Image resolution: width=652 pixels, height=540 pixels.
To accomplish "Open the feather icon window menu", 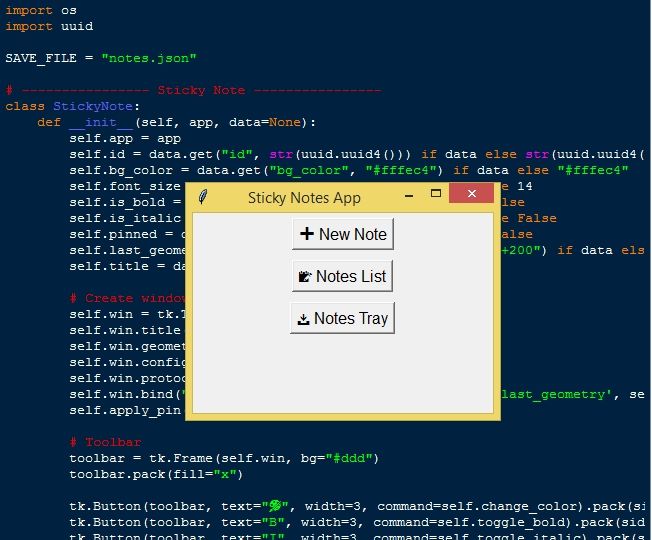I will click(203, 197).
